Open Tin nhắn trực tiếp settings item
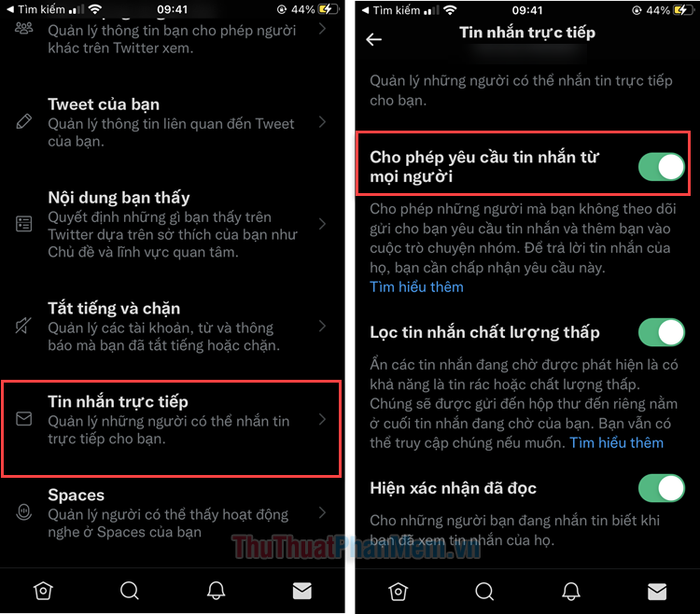 click(171, 429)
